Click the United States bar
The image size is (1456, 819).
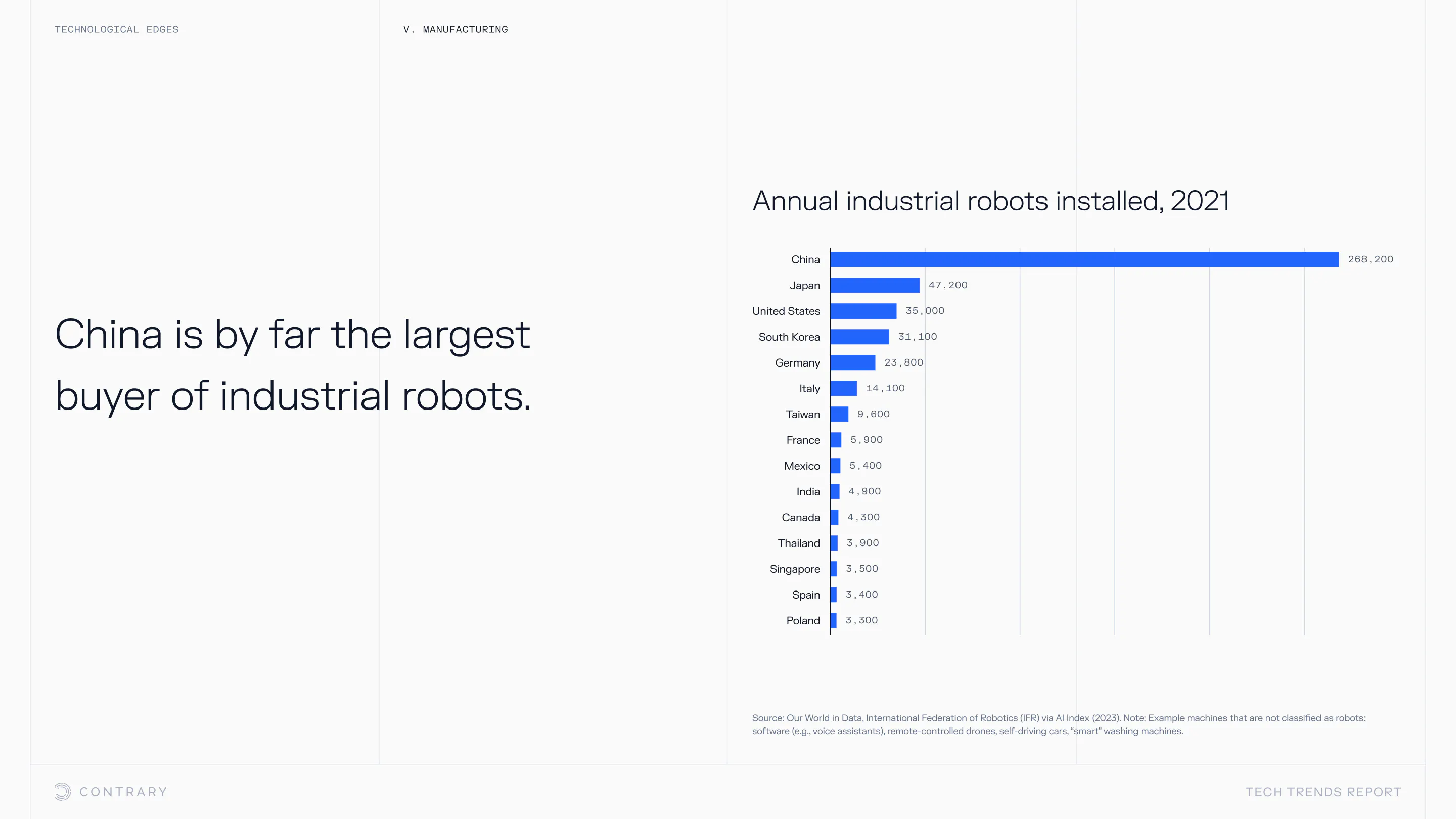[x=863, y=311]
